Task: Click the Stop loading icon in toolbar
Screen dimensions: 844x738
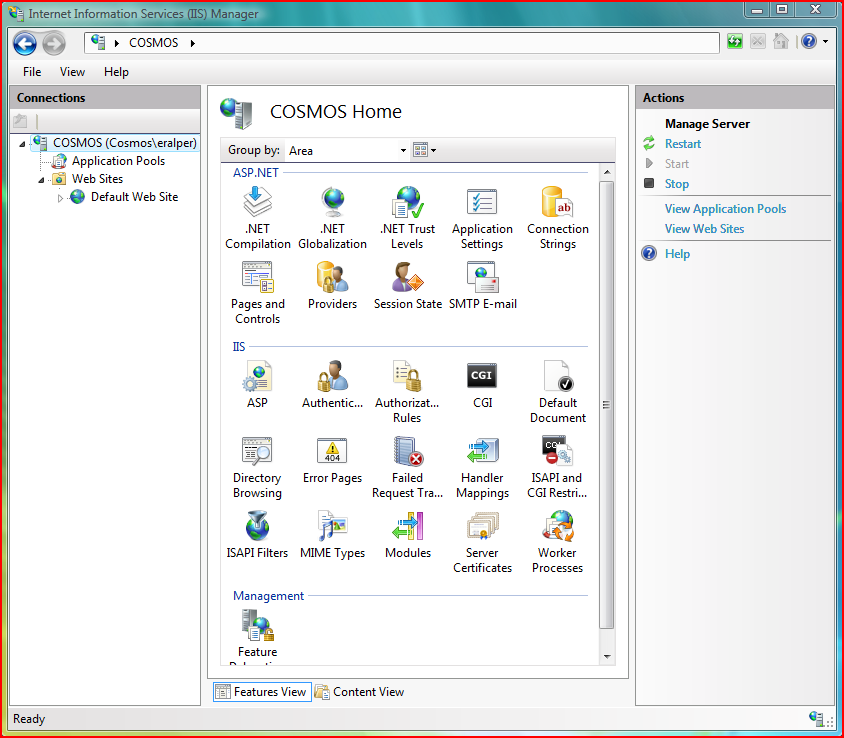Action: [757, 41]
